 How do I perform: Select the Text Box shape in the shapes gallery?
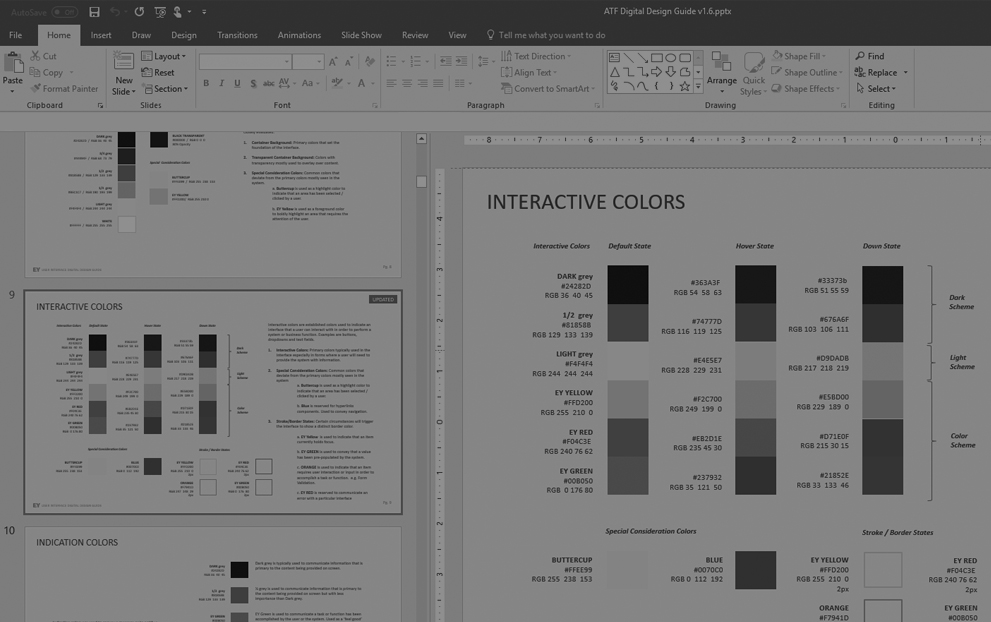pos(614,58)
